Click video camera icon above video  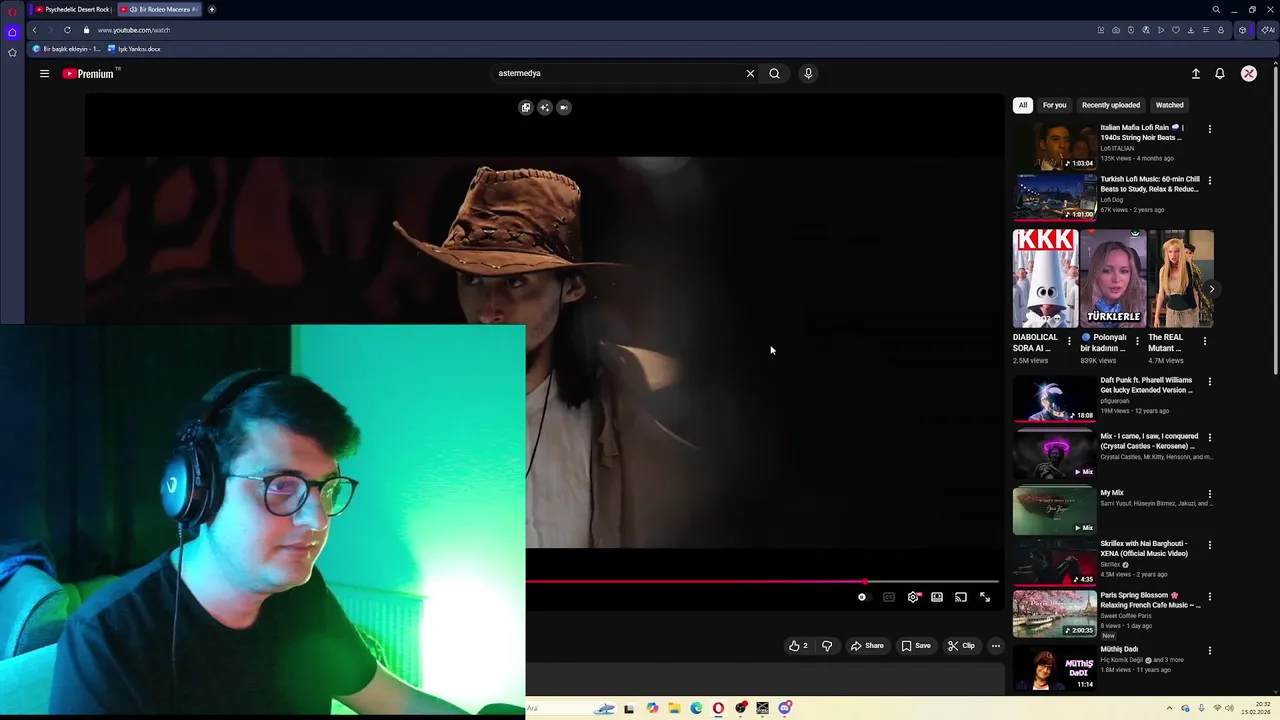(564, 107)
